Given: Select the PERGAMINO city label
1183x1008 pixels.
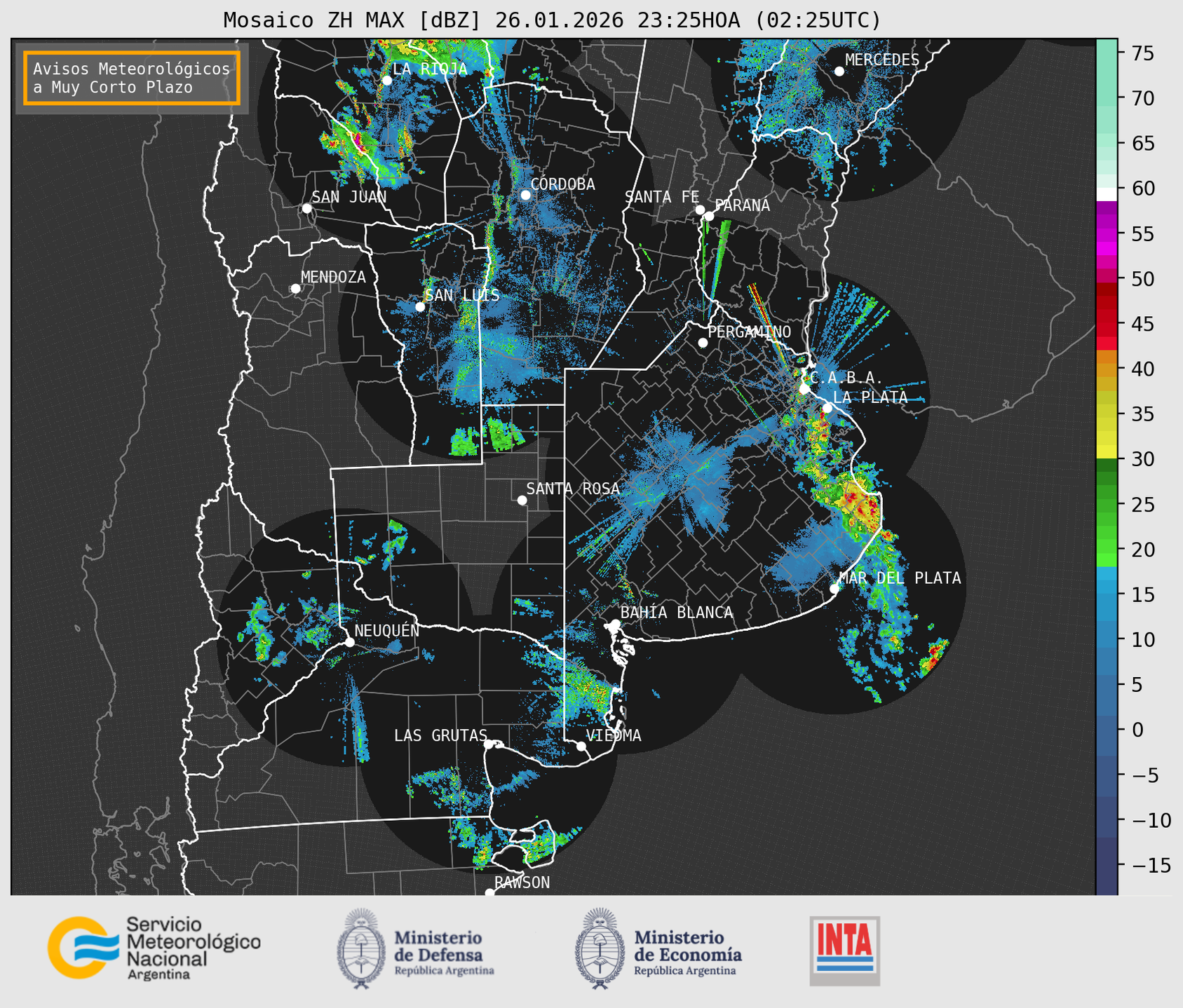Looking at the screenshot, I should pos(749,332).
